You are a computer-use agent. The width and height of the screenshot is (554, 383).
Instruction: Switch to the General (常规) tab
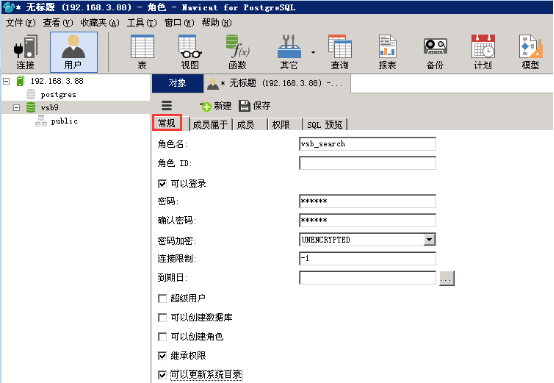[167, 123]
